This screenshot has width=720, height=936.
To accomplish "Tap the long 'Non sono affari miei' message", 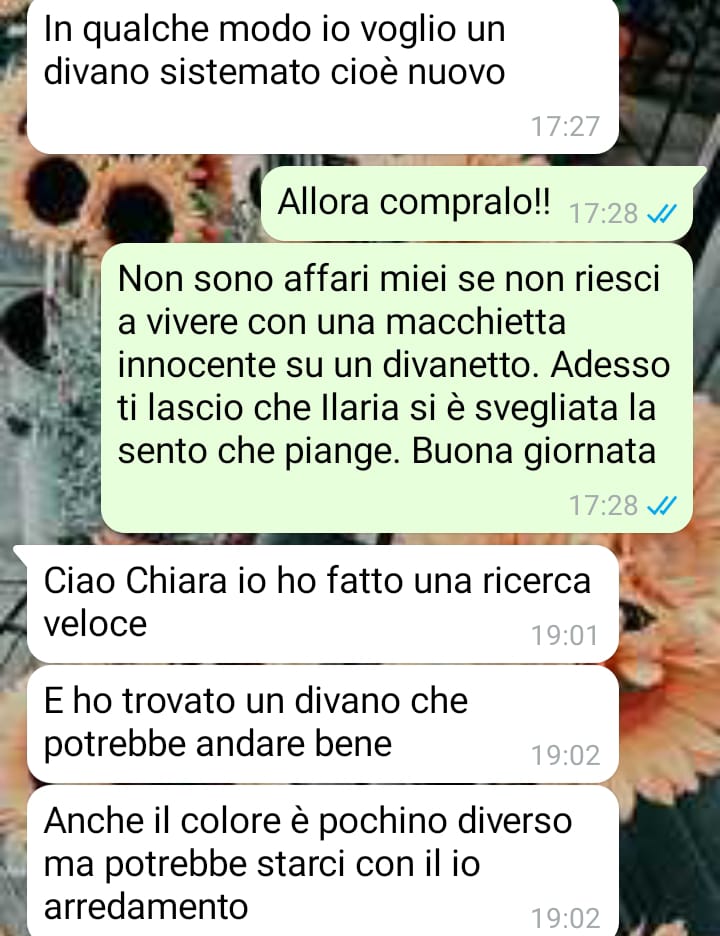I will coord(397,388).
